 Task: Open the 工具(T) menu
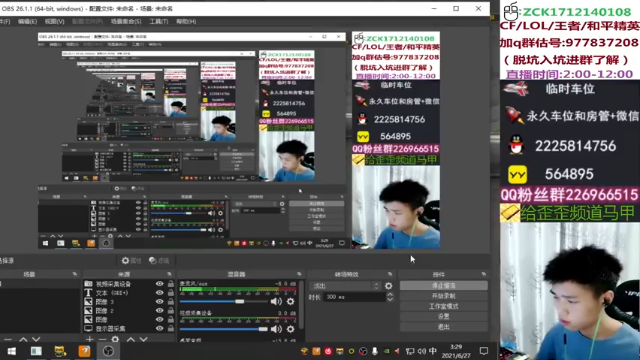(159, 21)
